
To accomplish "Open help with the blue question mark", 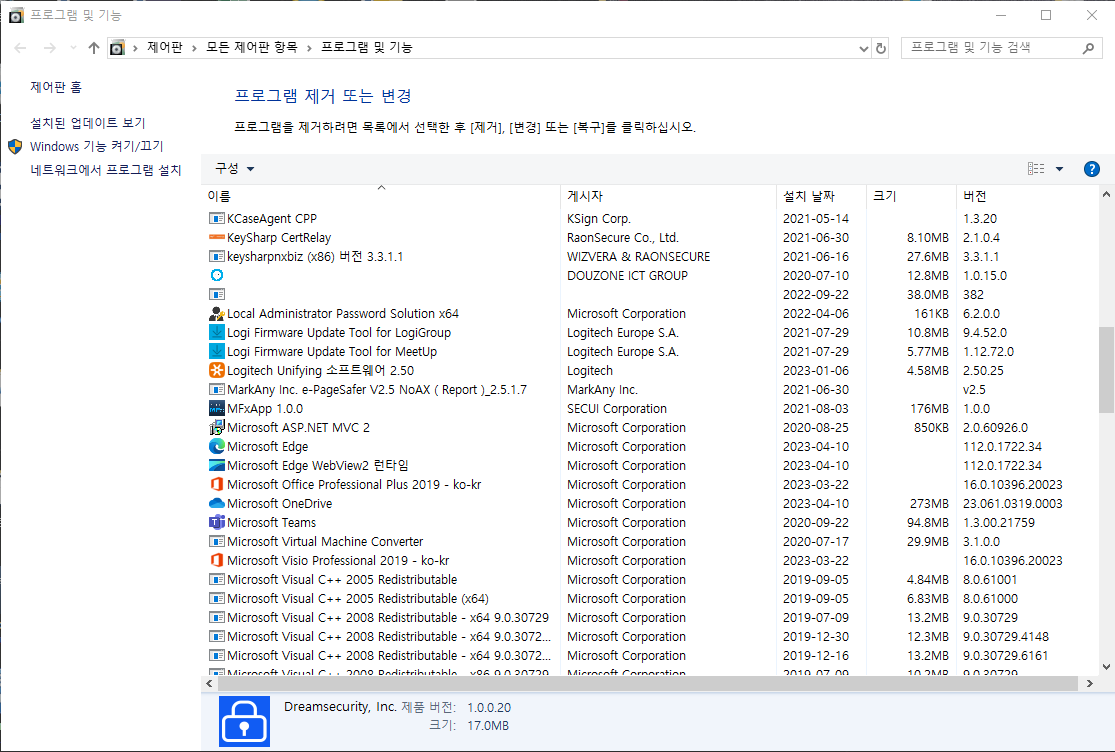I will tap(1092, 169).
